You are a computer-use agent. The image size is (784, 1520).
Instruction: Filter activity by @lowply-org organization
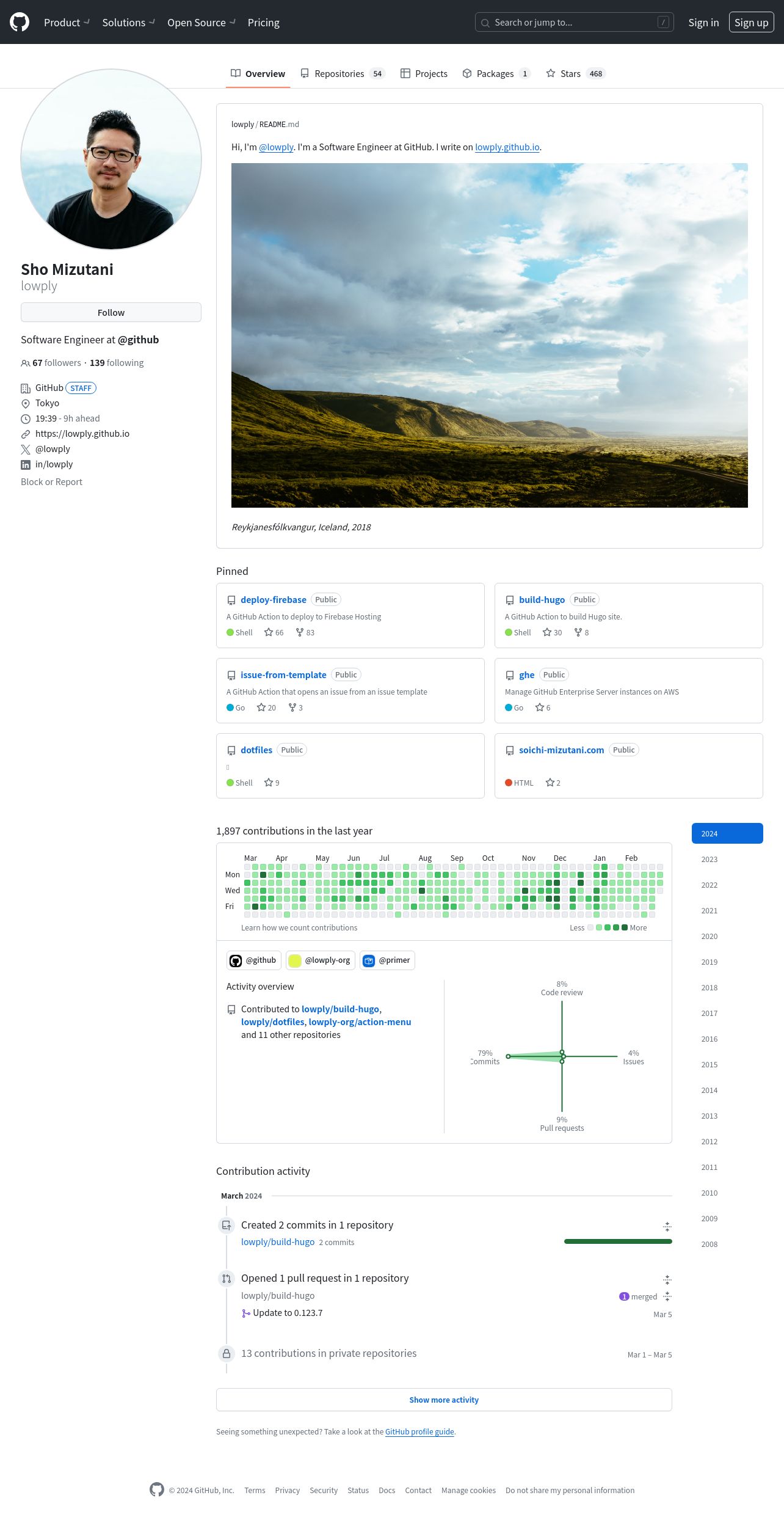click(321, 960)
